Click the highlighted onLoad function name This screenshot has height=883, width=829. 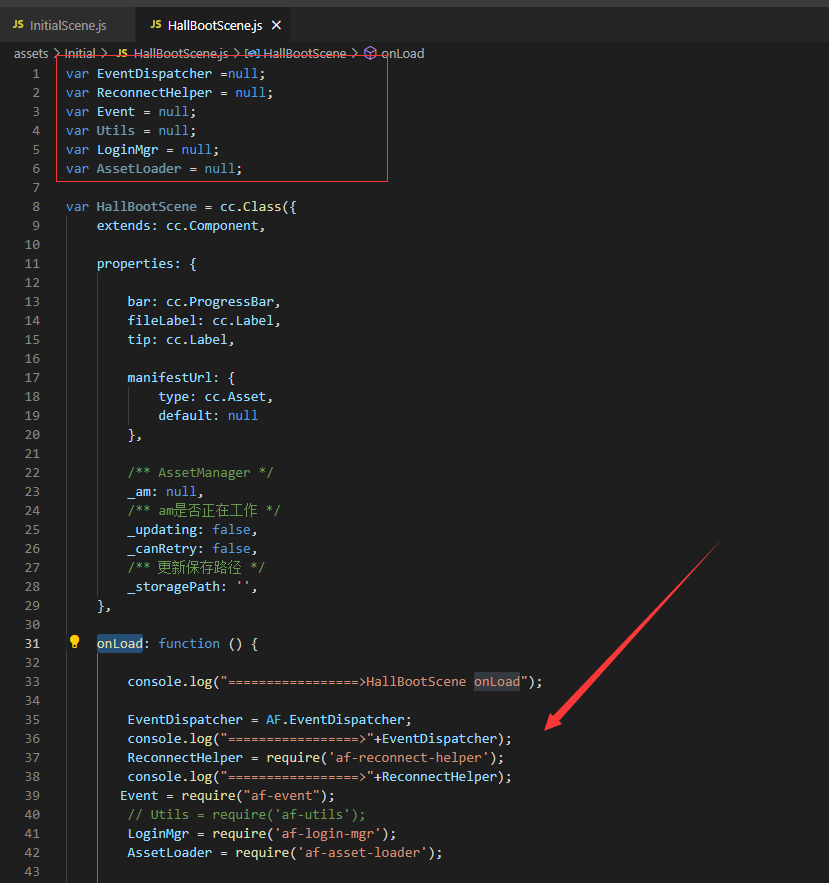click(120, 643)
